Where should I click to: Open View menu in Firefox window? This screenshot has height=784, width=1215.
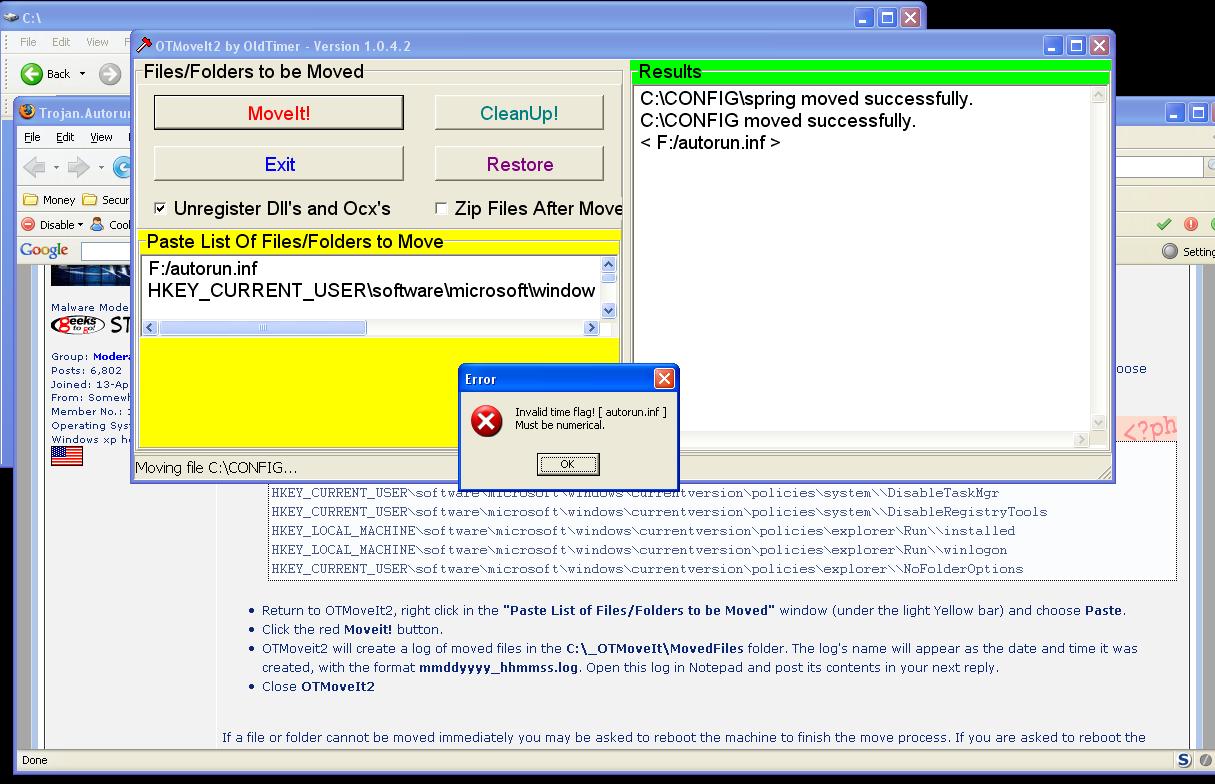coord(101,137)
